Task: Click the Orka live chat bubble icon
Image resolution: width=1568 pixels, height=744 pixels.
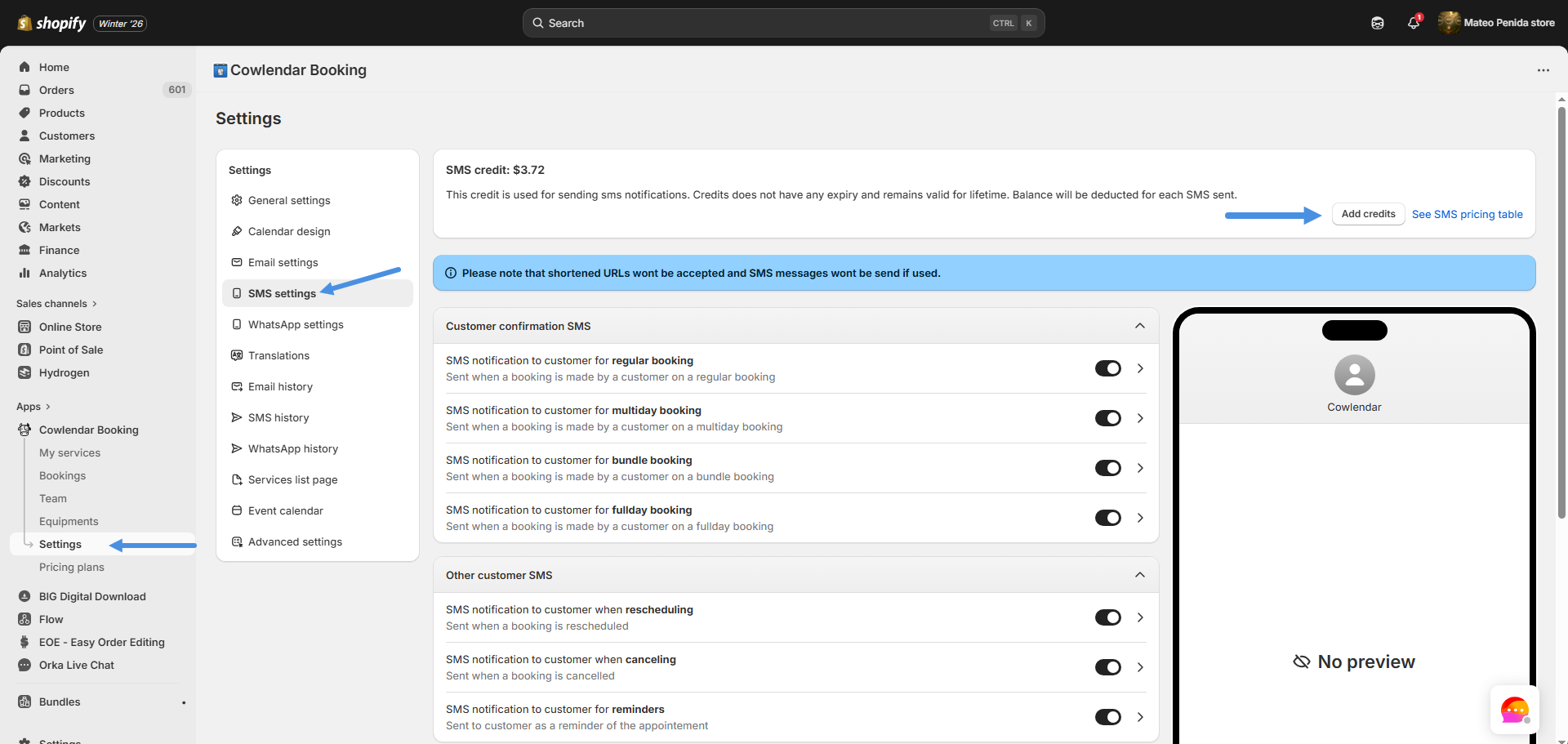Action: point(1514,710)
